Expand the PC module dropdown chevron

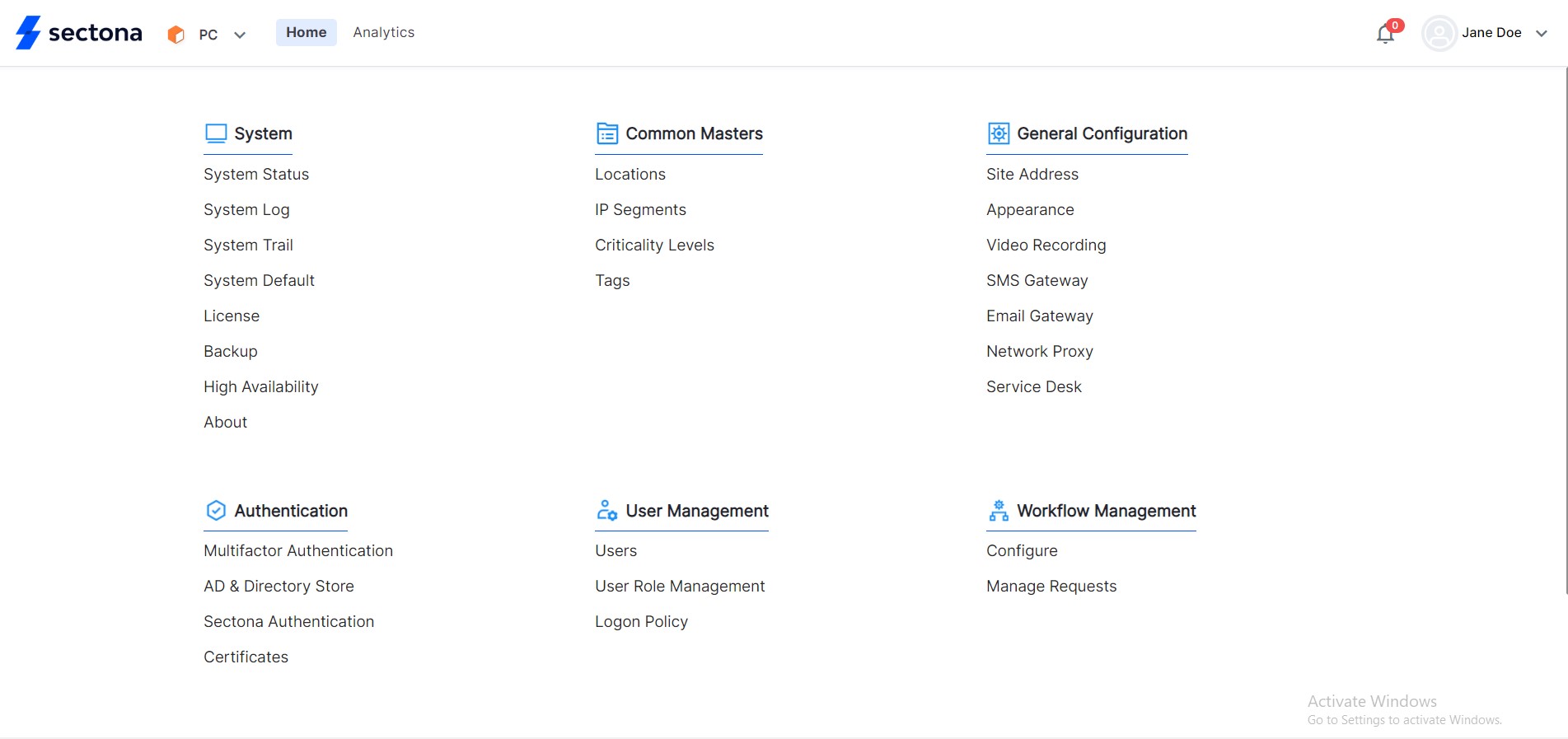[x=240, y=35]
